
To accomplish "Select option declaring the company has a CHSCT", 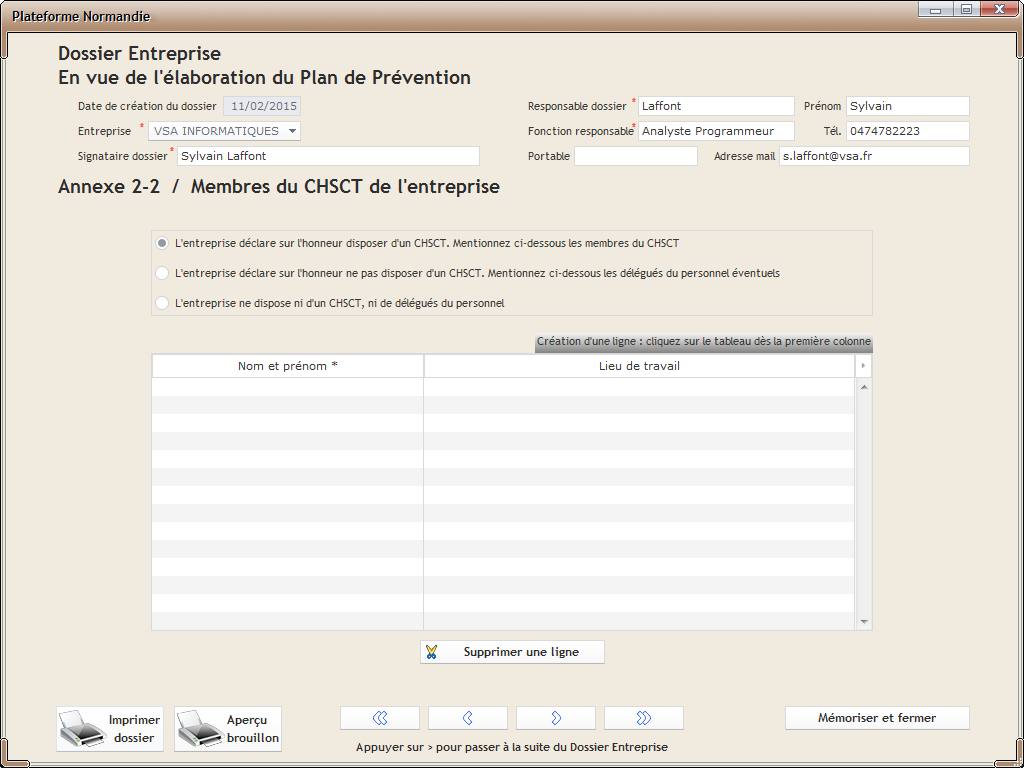I will pyautogui.click(x=162, y=243).
